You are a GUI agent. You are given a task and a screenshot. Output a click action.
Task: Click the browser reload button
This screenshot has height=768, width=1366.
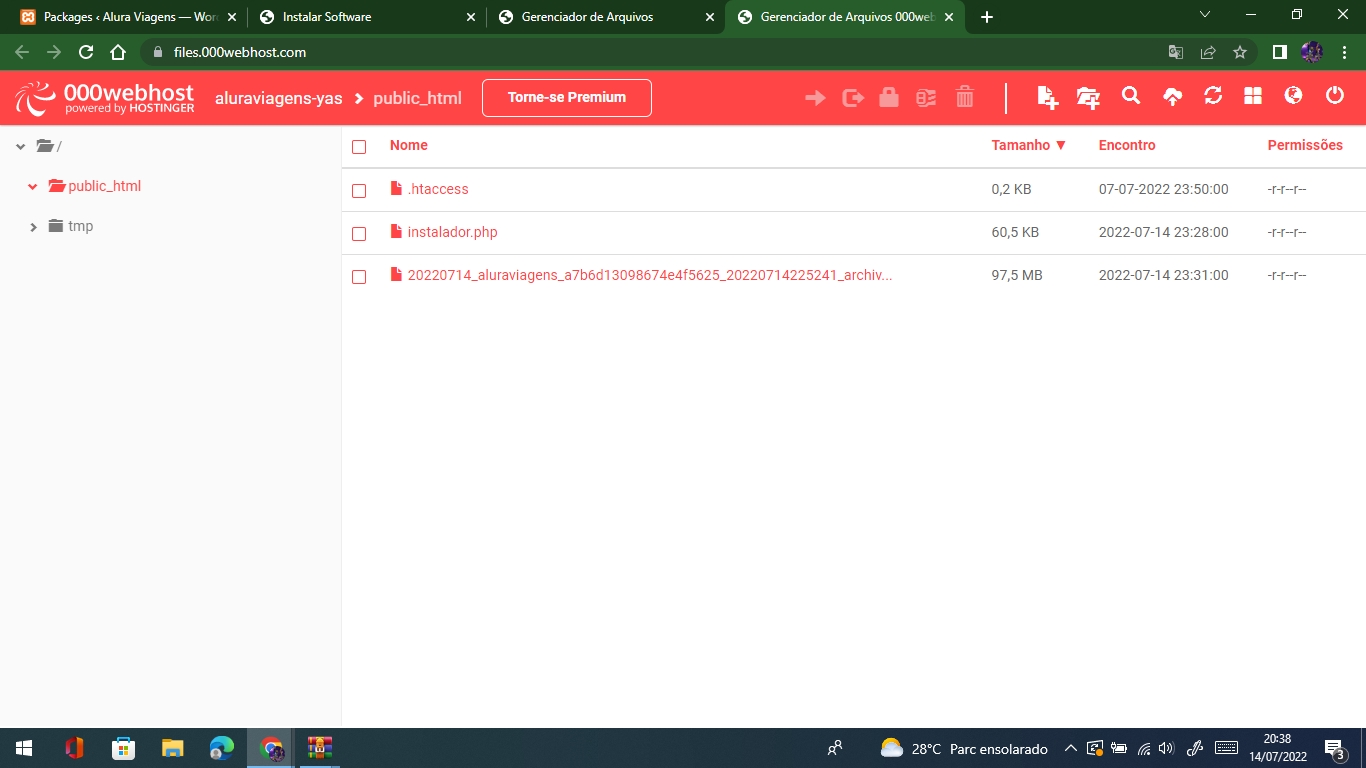click(86, 52)
